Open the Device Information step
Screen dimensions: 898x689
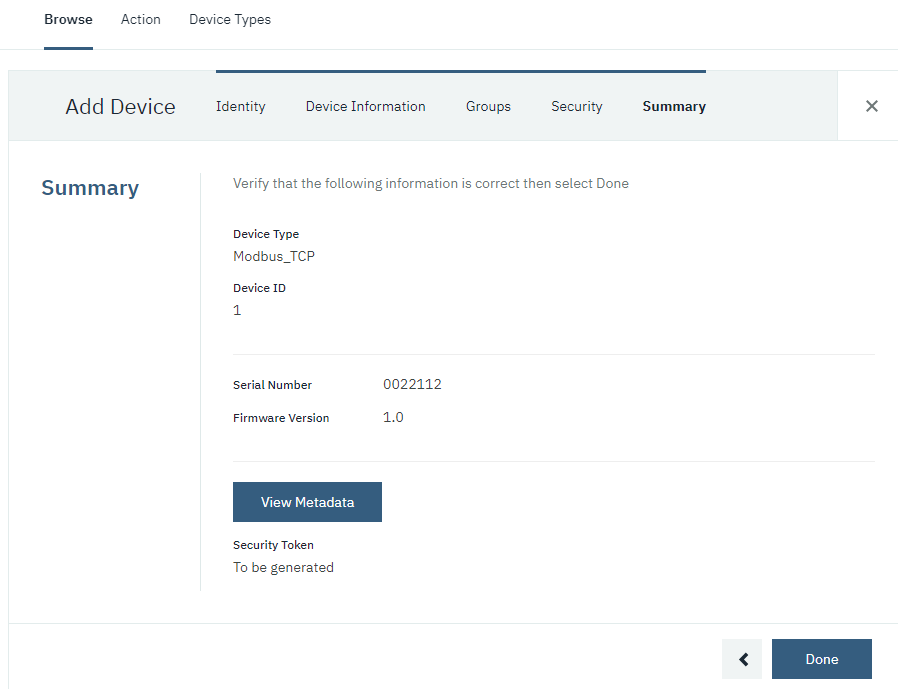click(365, 105)
